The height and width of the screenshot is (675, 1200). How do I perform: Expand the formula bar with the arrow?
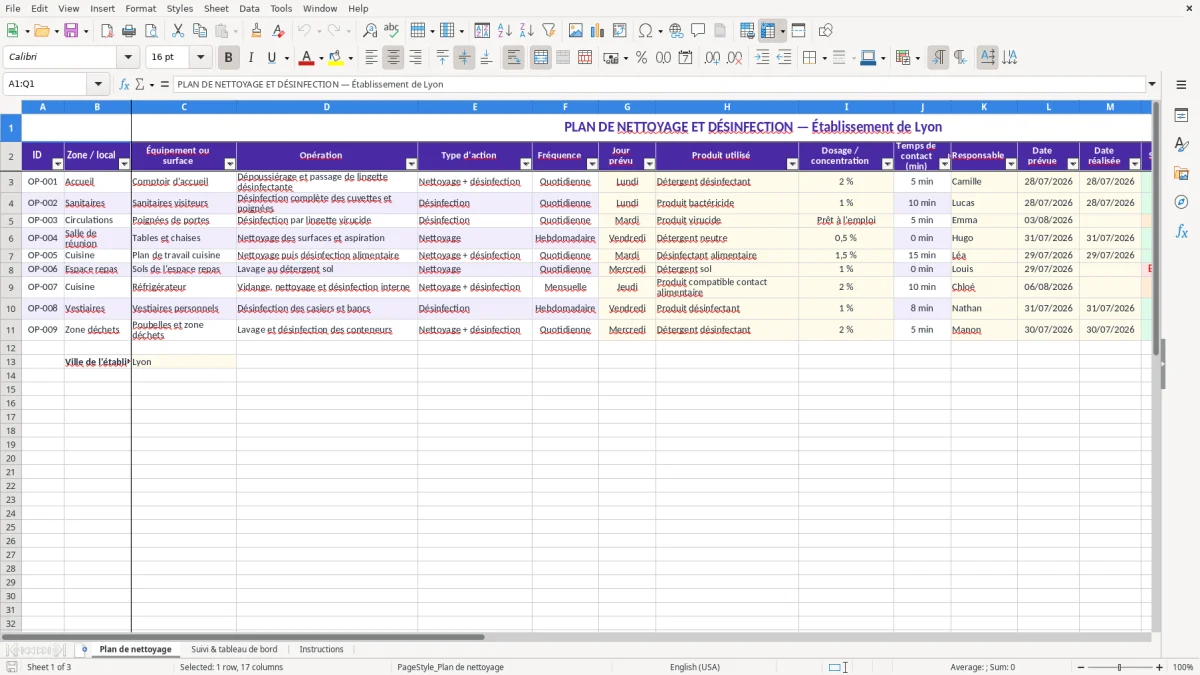1152,84
